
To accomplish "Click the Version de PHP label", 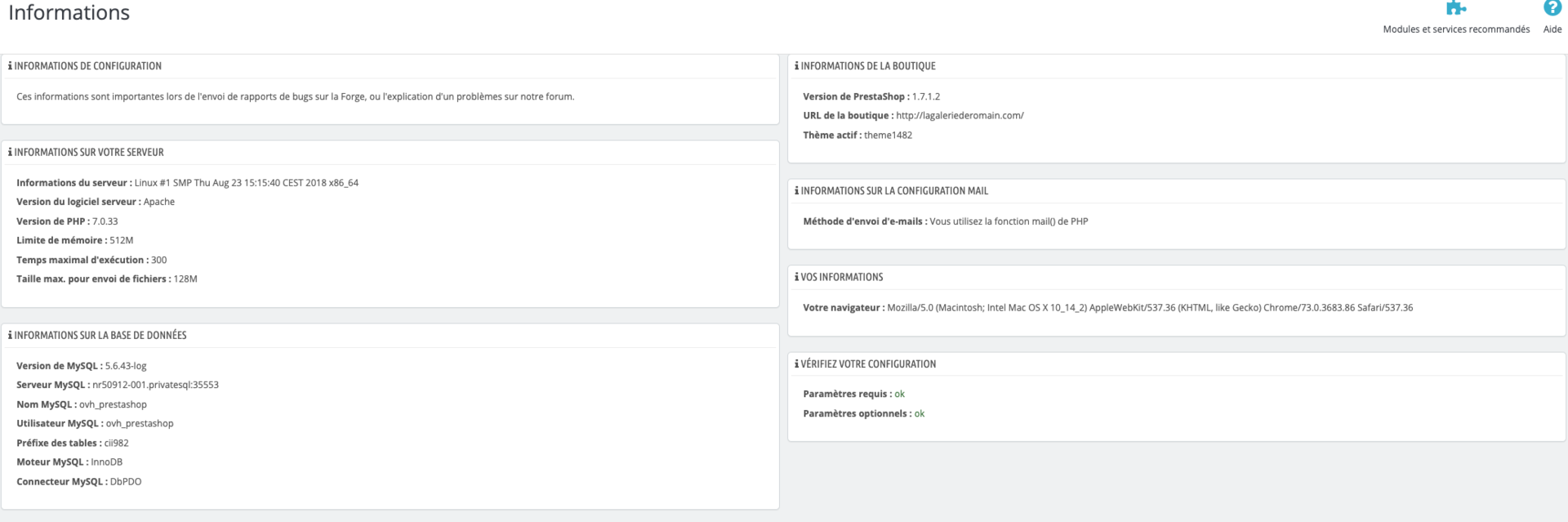I will pyautogui.click(x=53, y=221).
